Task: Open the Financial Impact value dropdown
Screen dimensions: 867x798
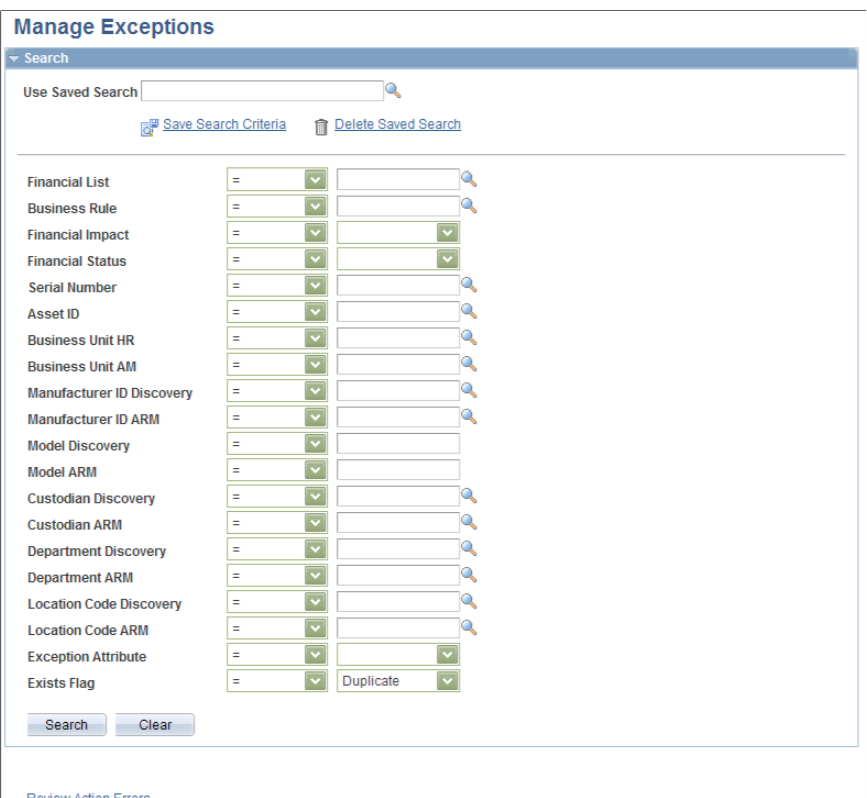Action: [x=448, y=232]
